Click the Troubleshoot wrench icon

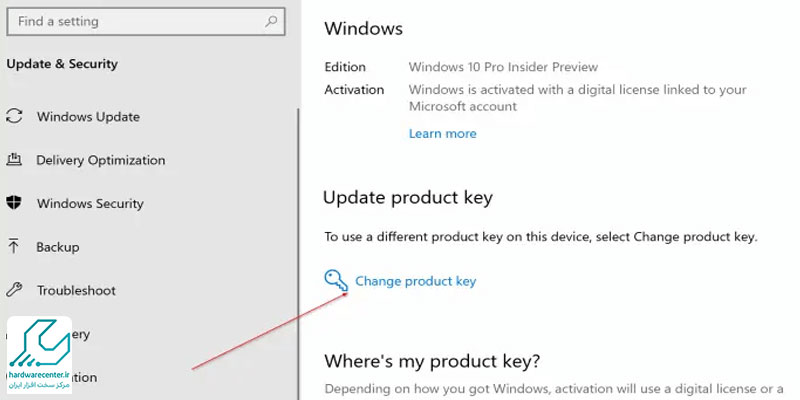coord(14,290)
